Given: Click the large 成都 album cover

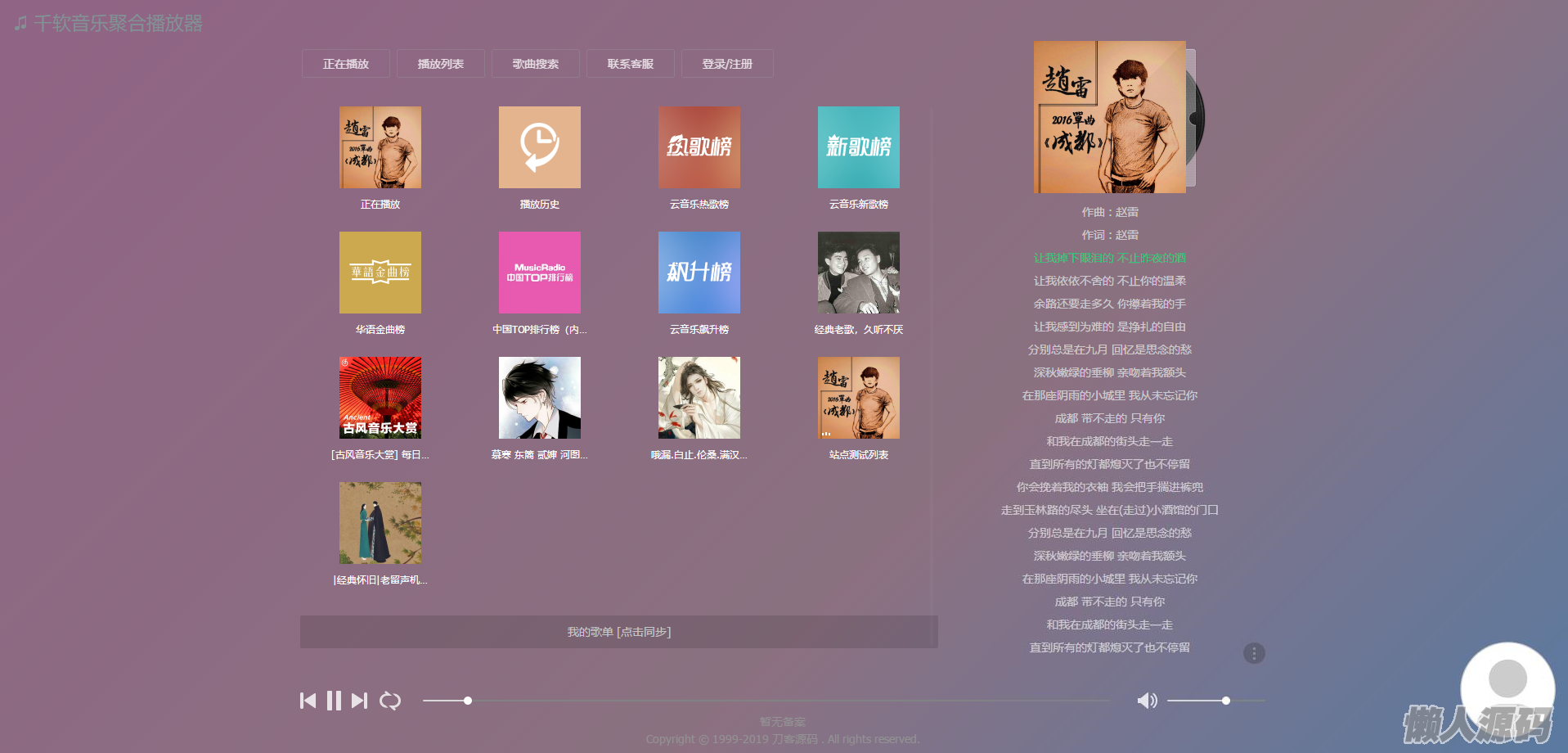Looking at the screenshot, I should [1110, 117].
